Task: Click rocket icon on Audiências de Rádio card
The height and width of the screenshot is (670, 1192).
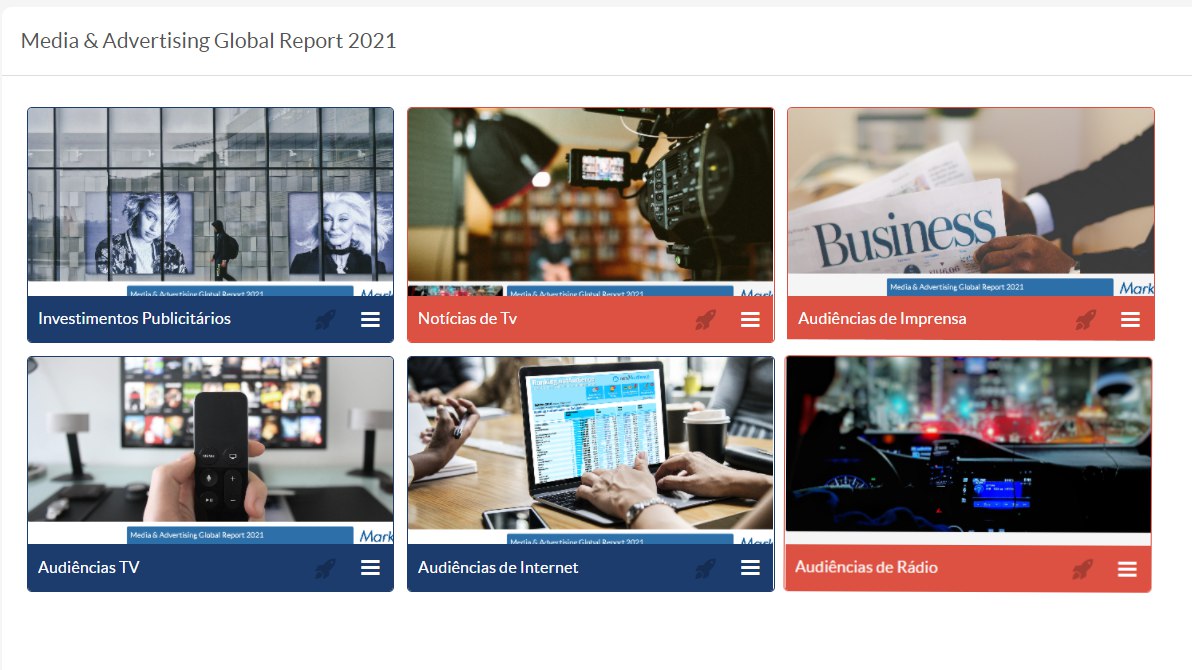Action: [x=1082, y=569]
